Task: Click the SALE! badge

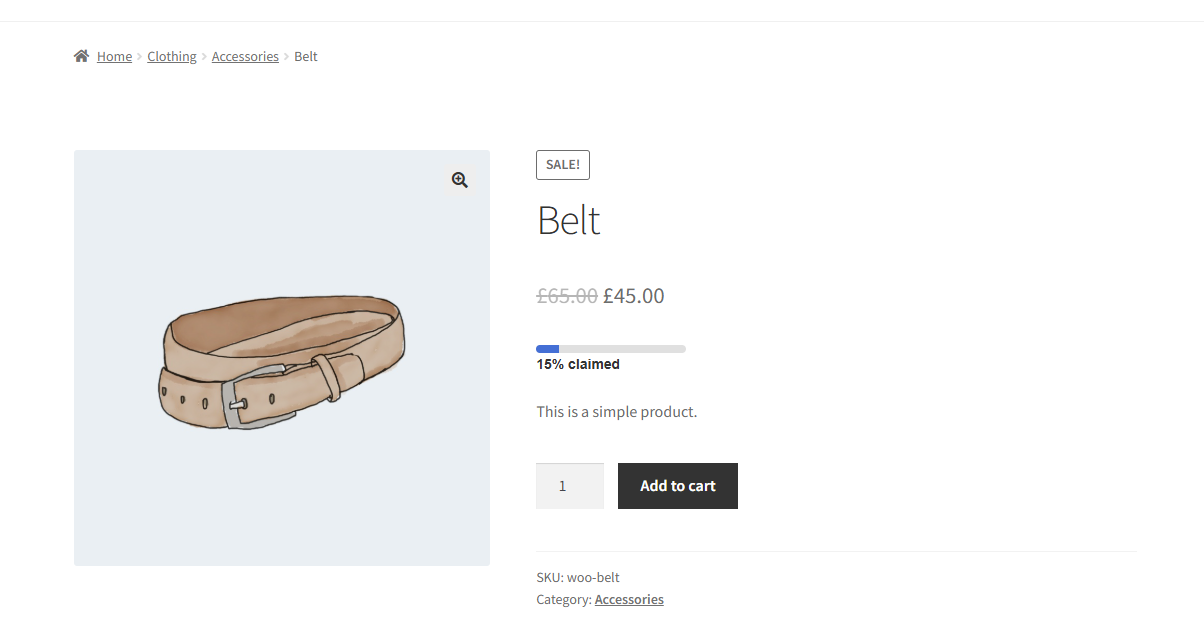Action: 563,165
